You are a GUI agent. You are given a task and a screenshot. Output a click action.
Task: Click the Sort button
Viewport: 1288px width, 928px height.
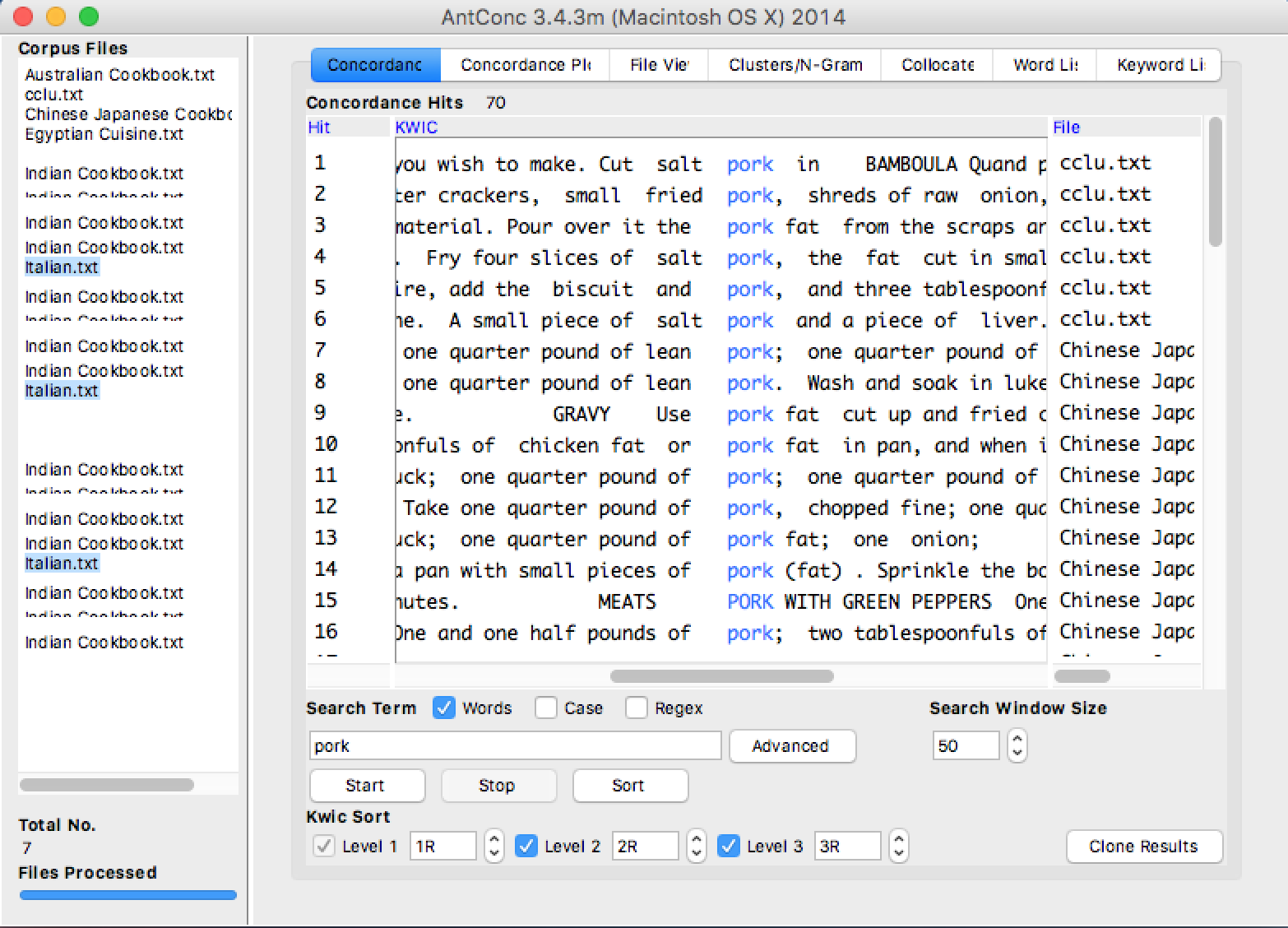(x=630, y=786)
